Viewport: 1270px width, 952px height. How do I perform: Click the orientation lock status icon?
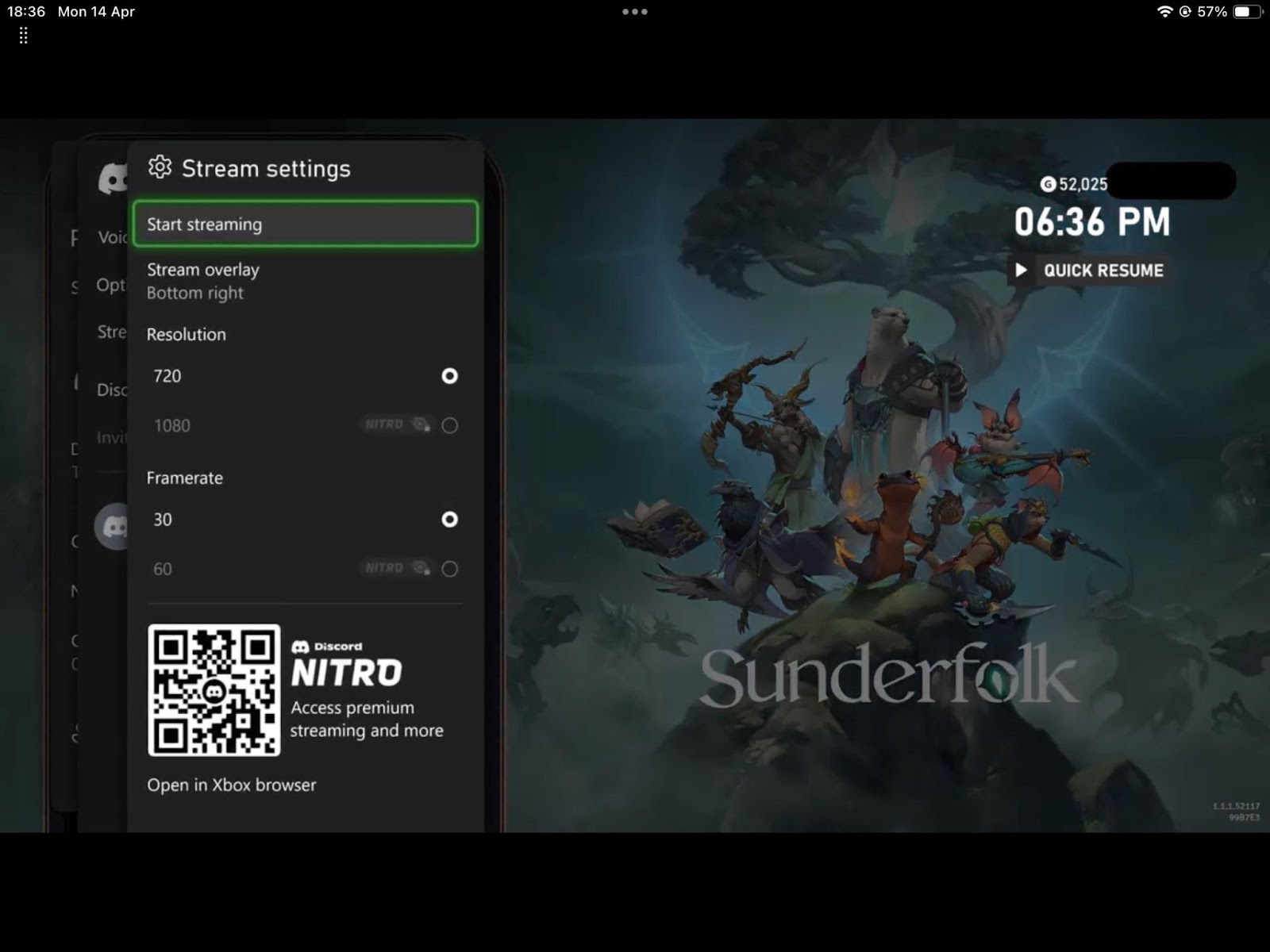click(x=1185, y=12)
